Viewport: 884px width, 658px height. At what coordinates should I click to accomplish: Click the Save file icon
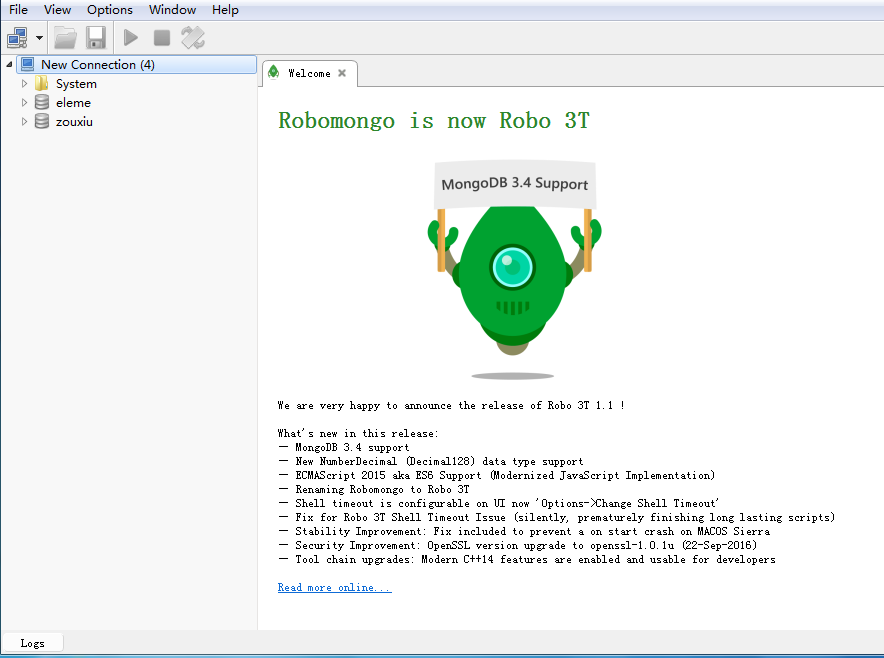(94, 37)
